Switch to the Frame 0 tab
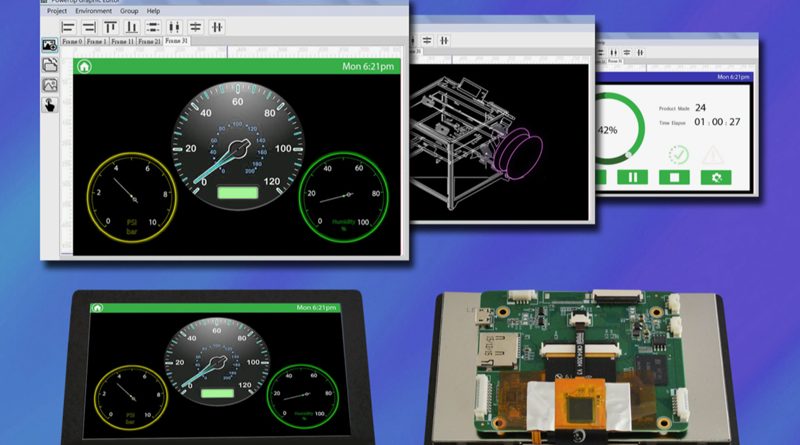Image resolution: width=800 pixels, height=445 pixels. 72,42
